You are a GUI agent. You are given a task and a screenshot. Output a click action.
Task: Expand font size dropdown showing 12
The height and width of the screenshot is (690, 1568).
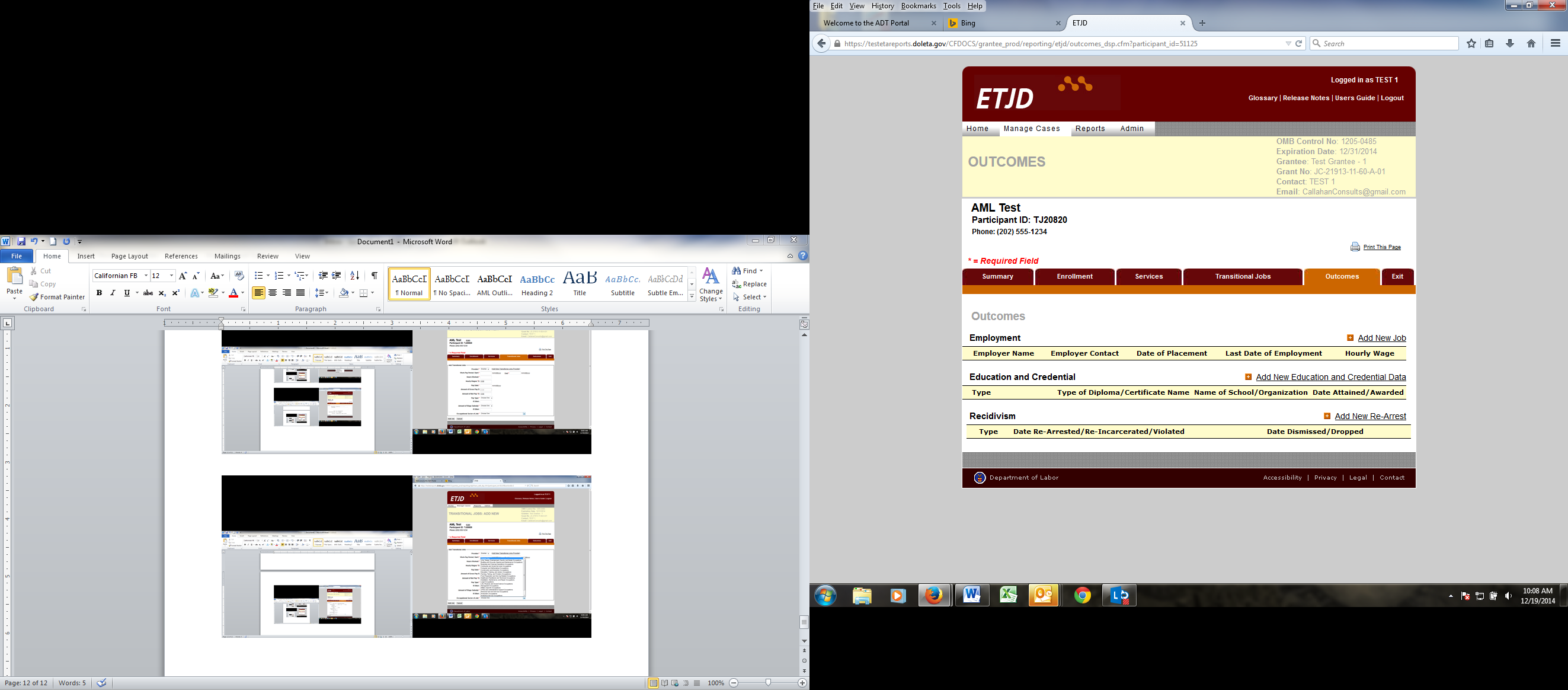(x=172, y=276)
